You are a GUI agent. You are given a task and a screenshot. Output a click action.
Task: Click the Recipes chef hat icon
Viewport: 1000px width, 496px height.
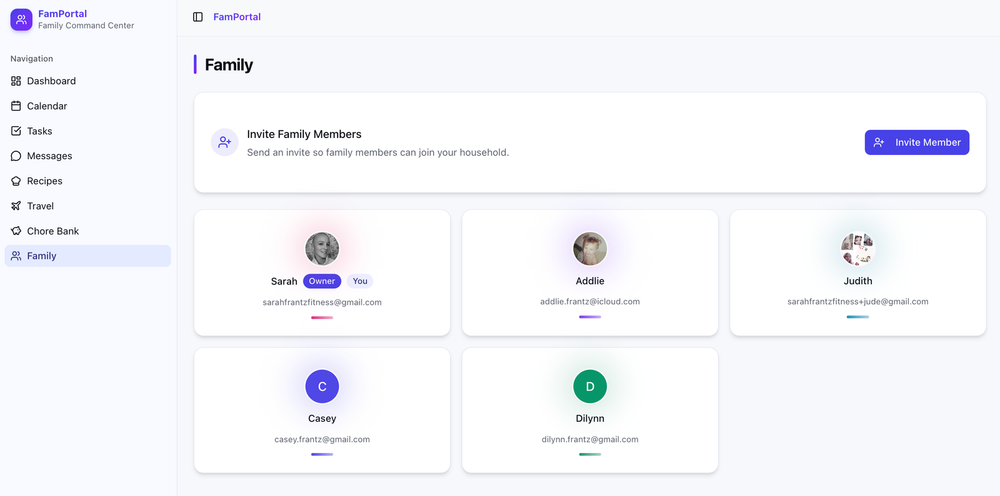[x=16, y=181]
